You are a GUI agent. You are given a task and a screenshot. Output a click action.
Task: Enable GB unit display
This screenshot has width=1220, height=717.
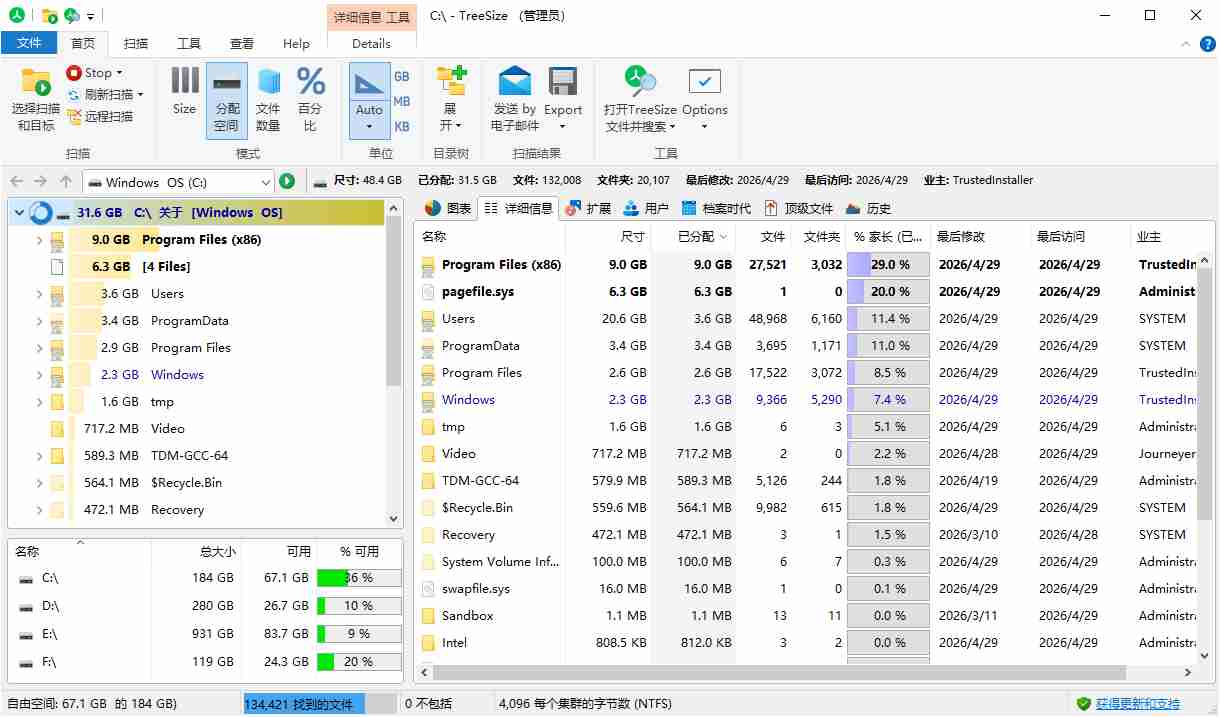tap(402, 76)
